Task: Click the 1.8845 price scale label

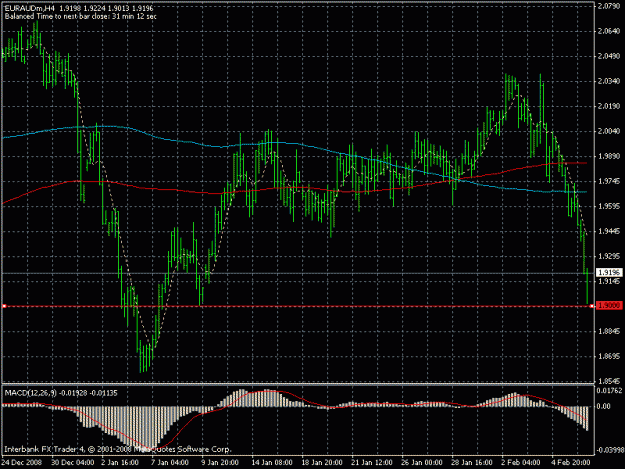Action: pos(609,331)
